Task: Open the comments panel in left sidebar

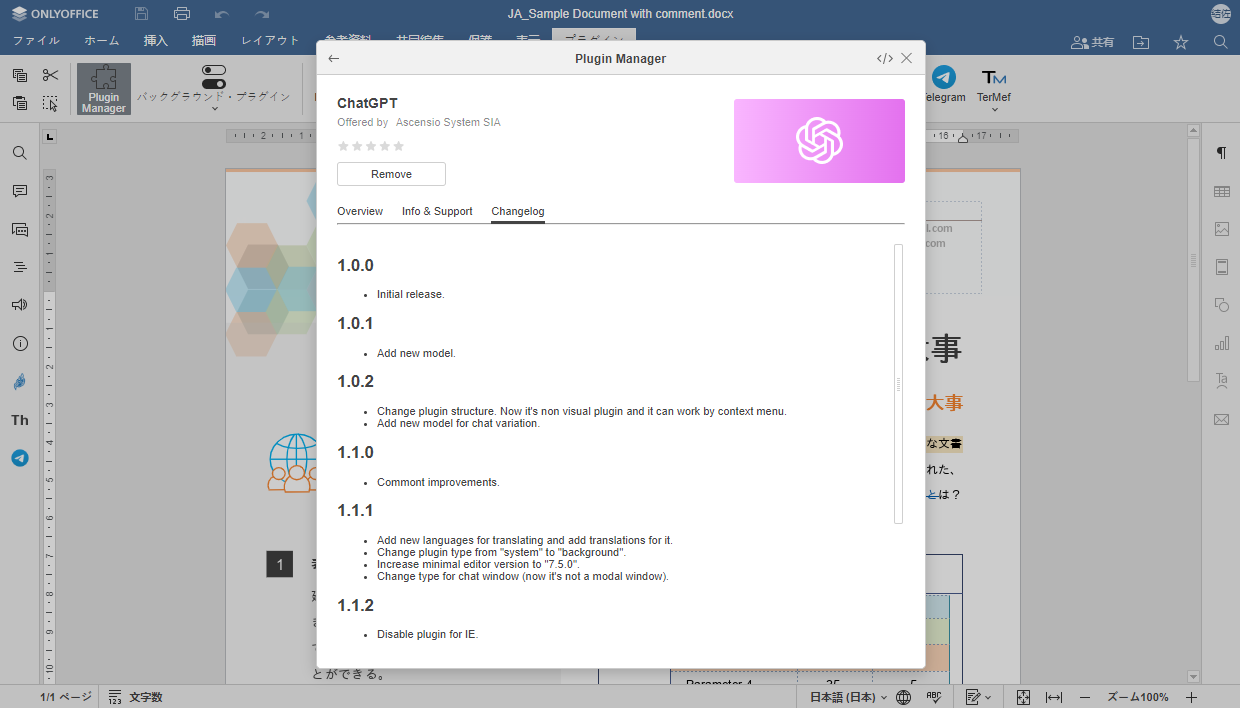Action: pyautogui.click(x=20, y=191)
